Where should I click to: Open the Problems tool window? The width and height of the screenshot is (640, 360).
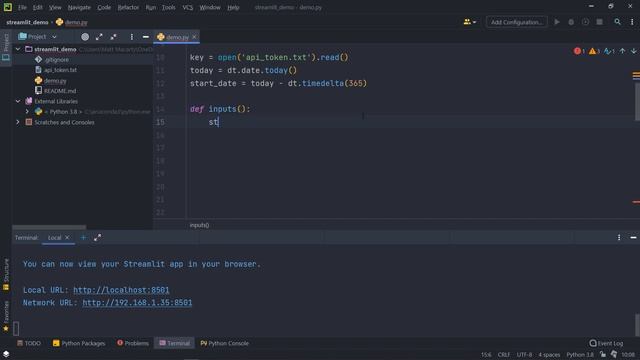click(x=133, y=343)
